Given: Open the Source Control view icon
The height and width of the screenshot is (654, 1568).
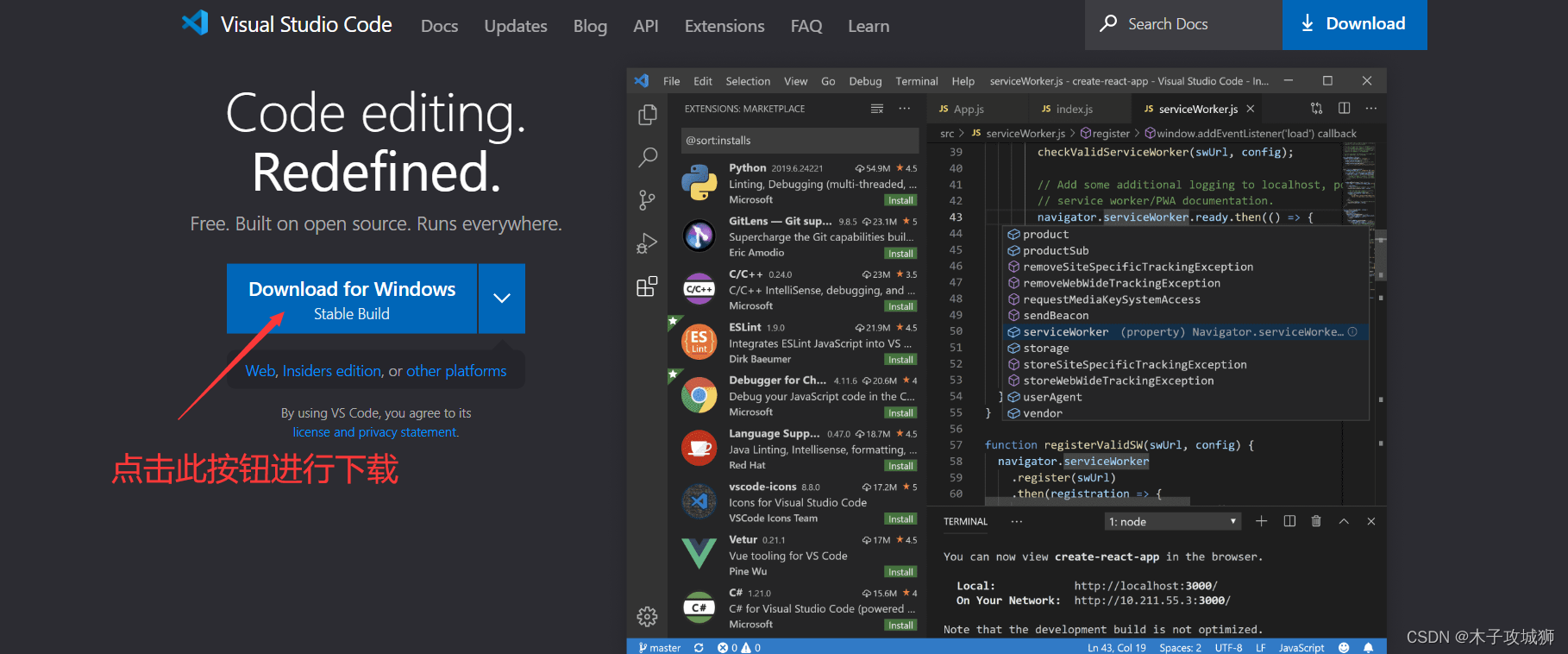Looking at the screenshot, I should point(647,200).
